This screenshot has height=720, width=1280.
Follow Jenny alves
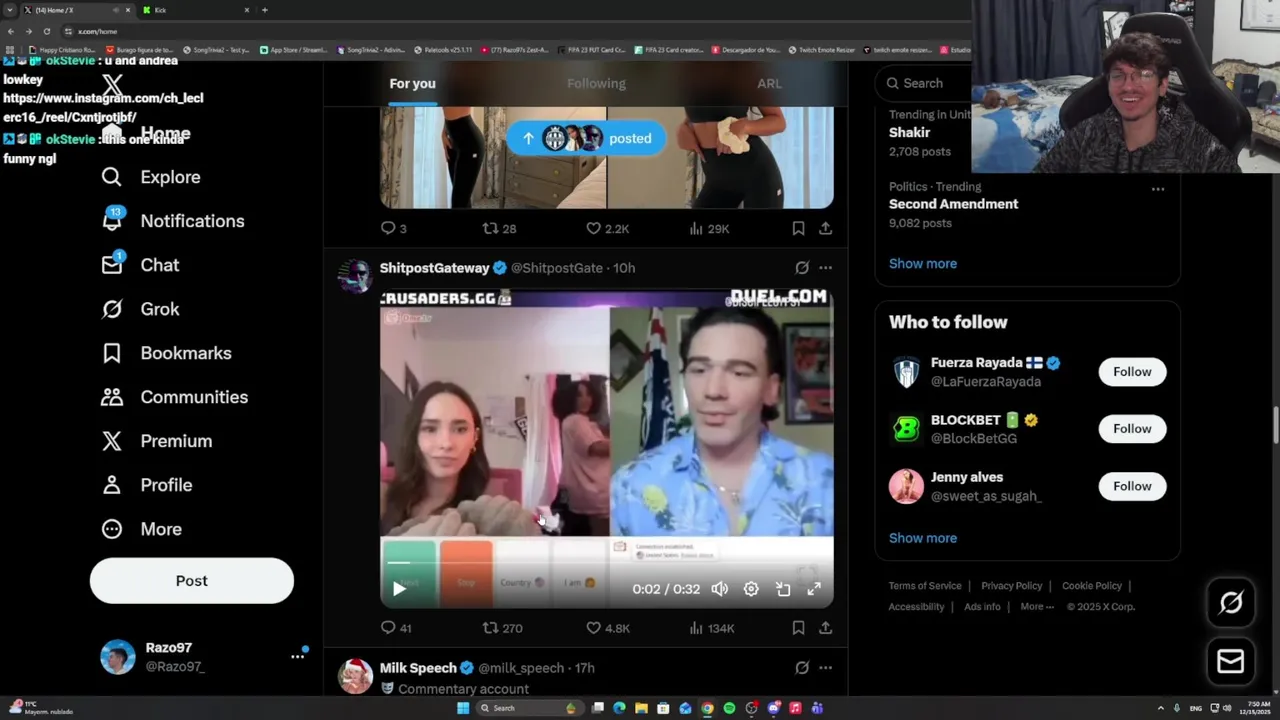[1132, 486]
